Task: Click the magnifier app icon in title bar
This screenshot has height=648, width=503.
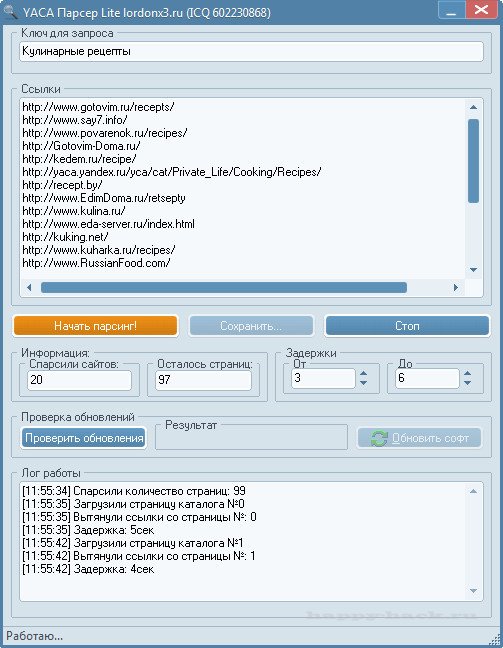Action: coord(10,11)
